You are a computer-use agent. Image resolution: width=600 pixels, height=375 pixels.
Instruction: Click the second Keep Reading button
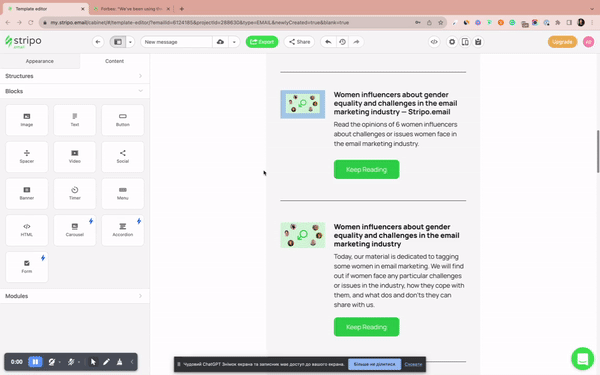pyautogui.click(x=366, y=327)
